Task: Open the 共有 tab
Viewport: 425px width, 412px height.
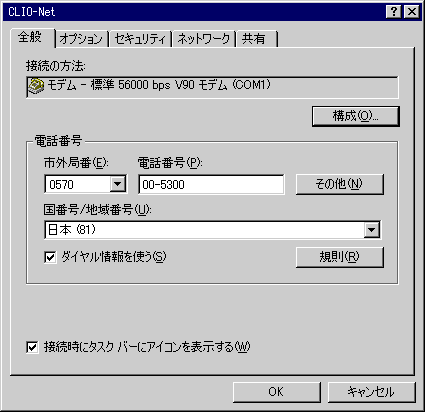Action: 256,39
